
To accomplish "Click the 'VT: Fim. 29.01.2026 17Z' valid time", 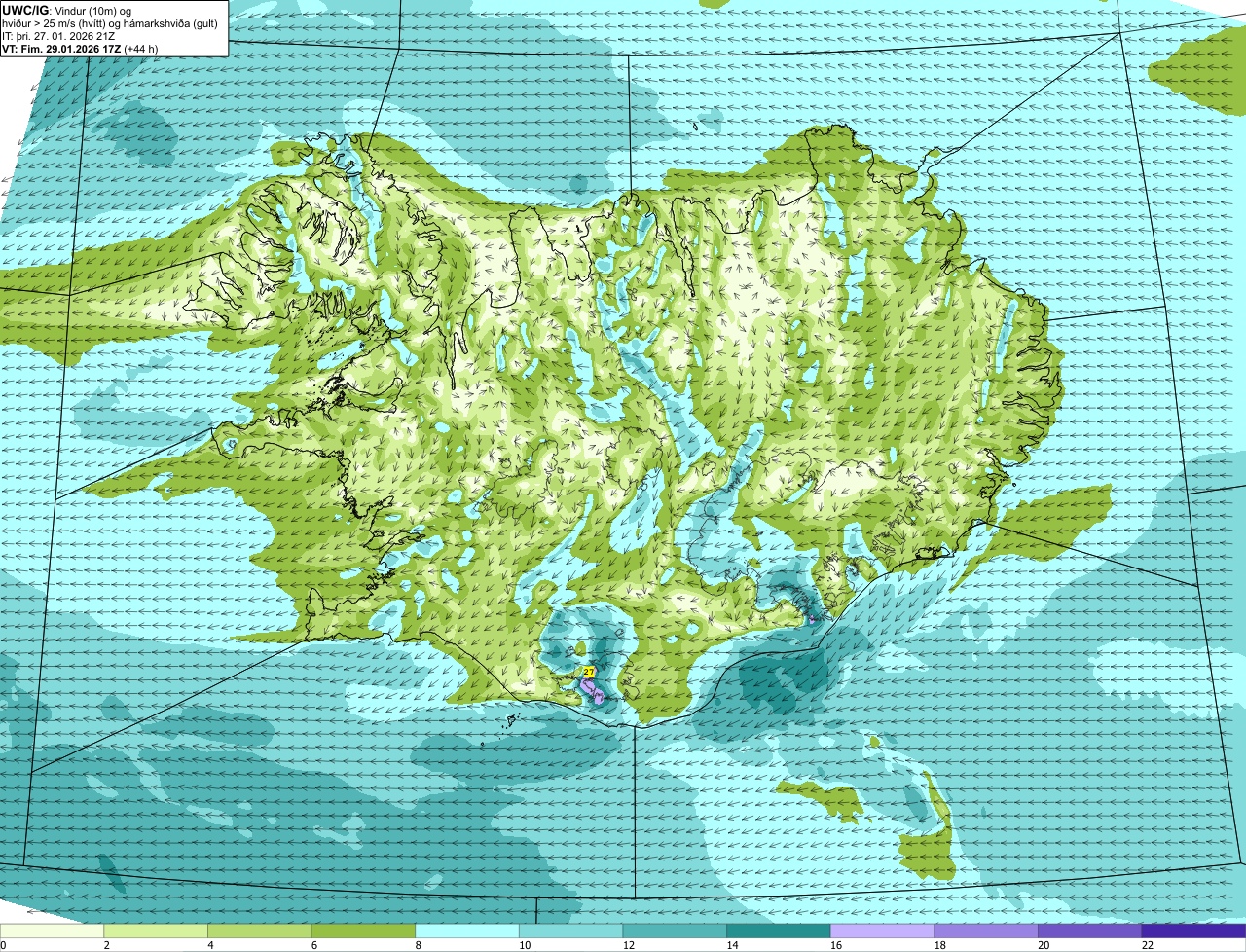I will click(x=61, y=48).
